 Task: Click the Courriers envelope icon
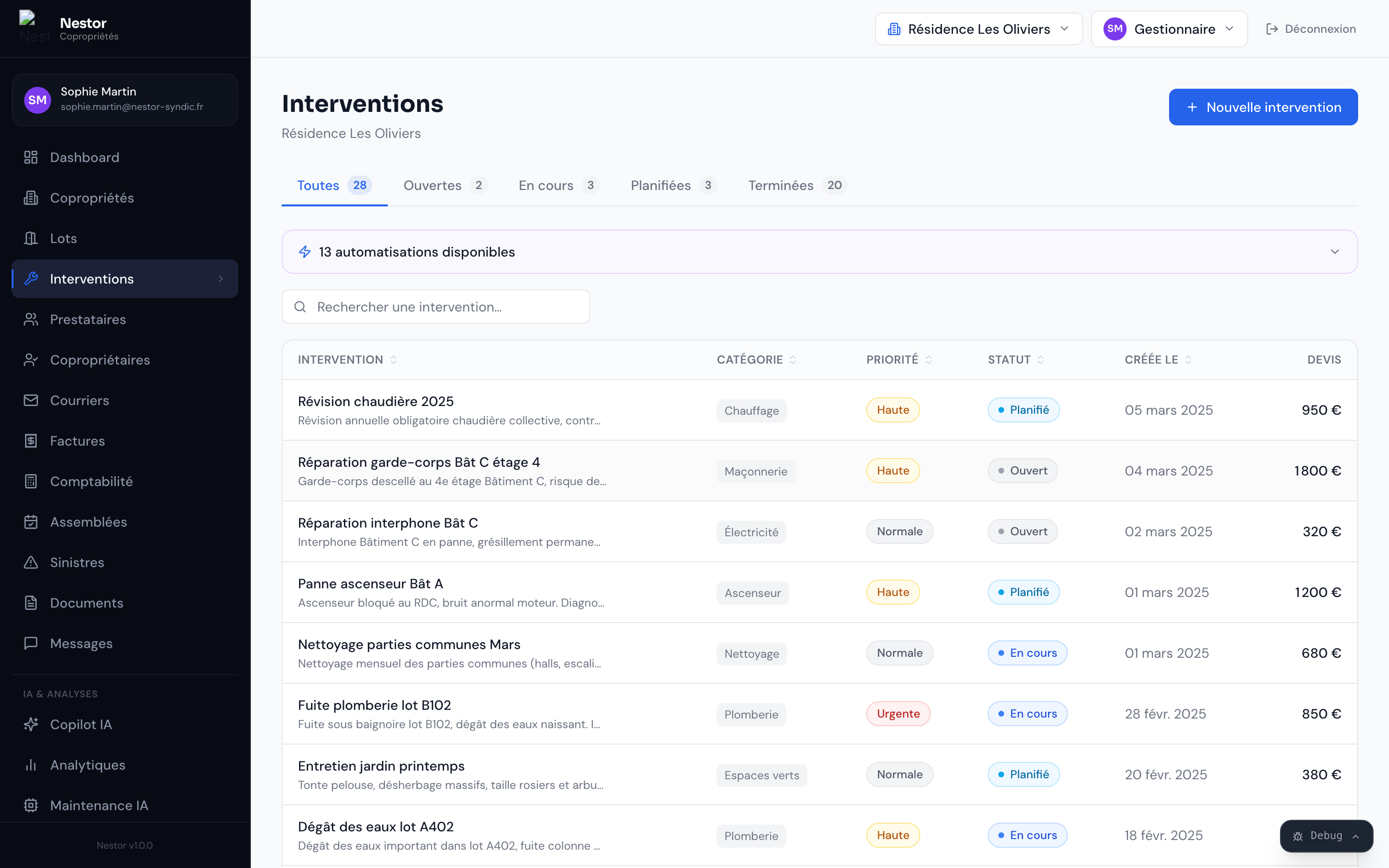[x=31, y=400]
